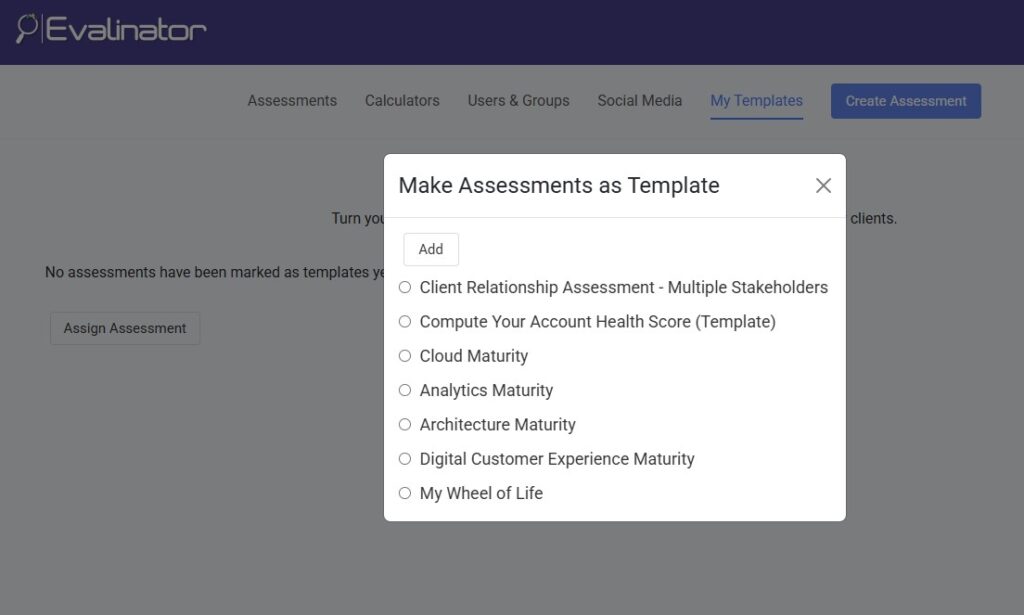This screenshot has height=615, width=1024.
Task: Open the Social Media tab
Action: (x=639, y=101)
